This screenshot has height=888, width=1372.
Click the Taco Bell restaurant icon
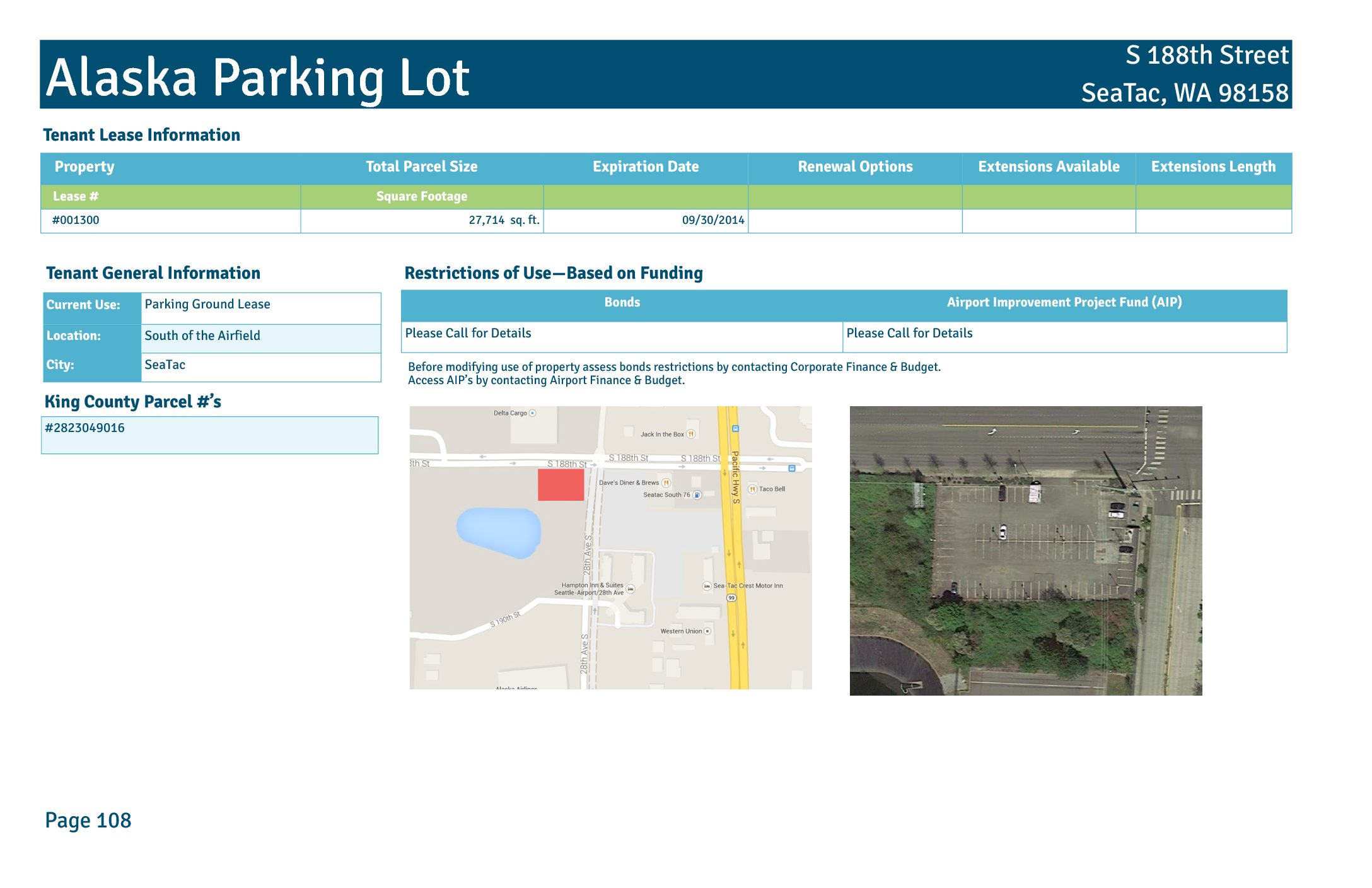point(752,489)
